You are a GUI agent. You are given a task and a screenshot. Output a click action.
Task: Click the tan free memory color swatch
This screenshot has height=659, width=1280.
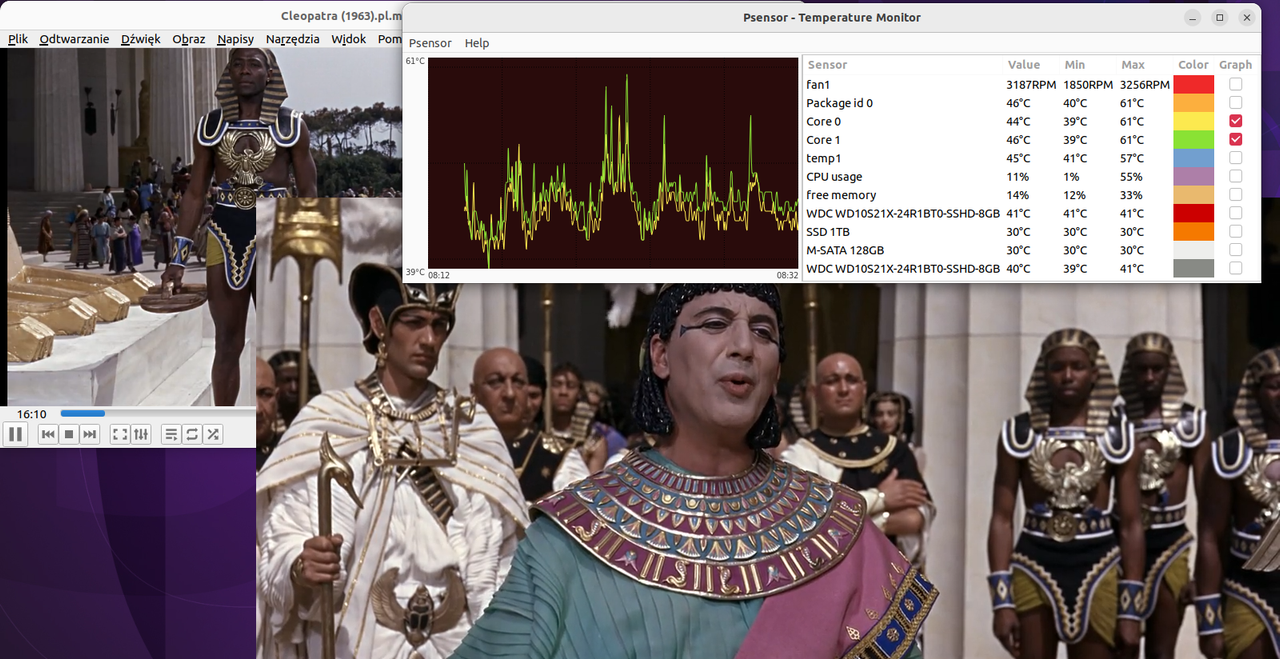(x=1193, y=195)
